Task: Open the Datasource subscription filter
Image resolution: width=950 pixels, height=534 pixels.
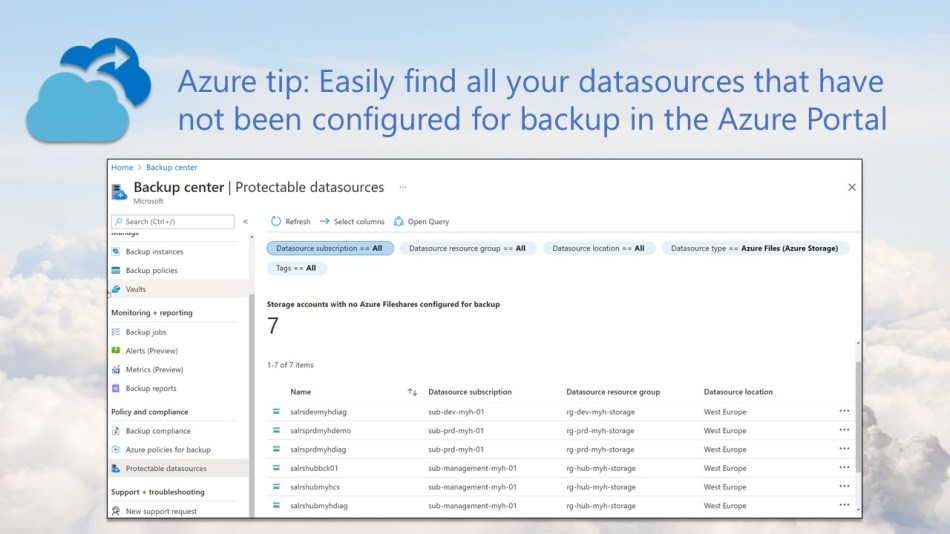Action: pyautogui.click(x=330, y=248)
